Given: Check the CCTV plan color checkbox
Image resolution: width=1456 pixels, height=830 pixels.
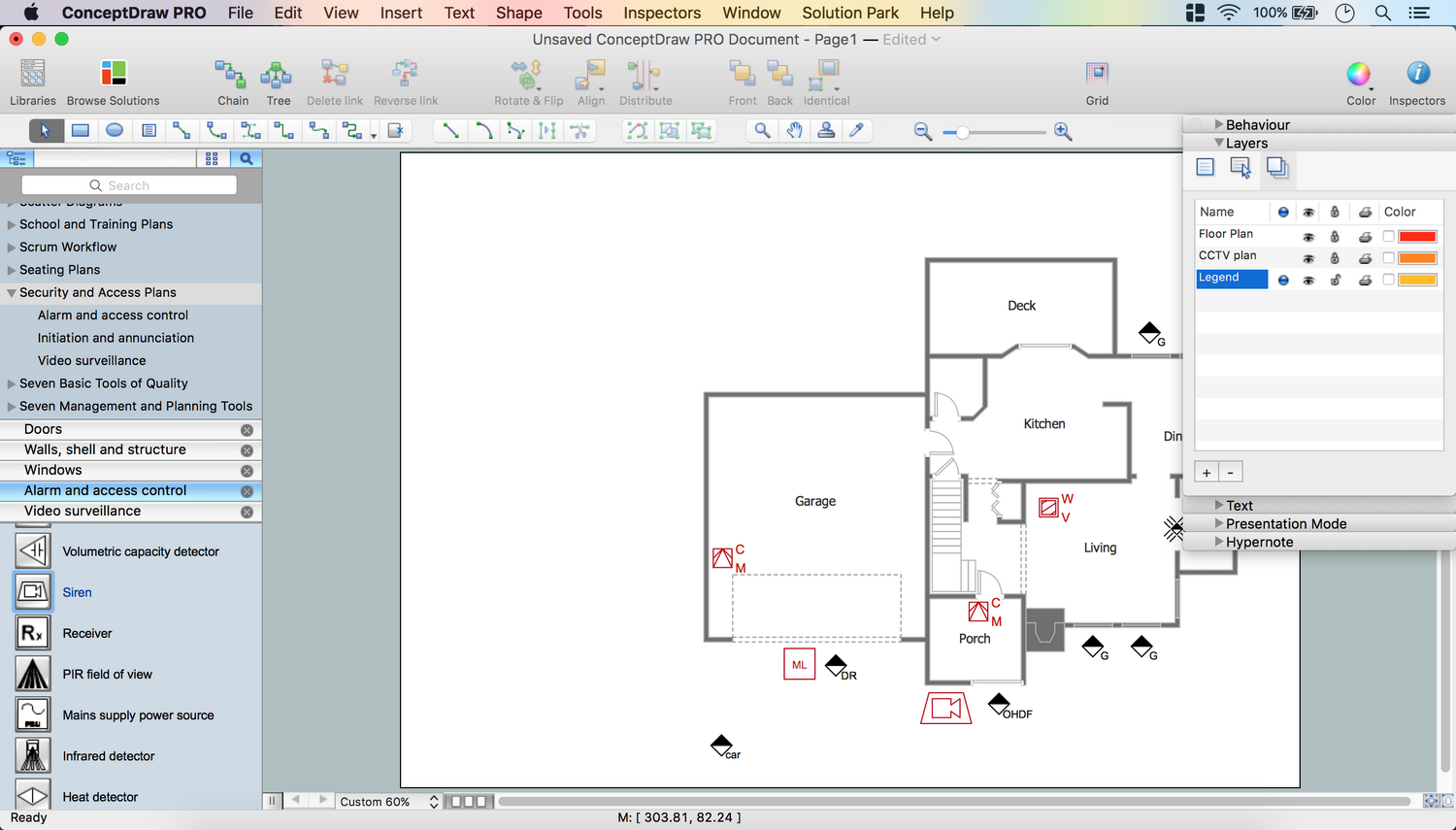Looking at the screenshot, I should point(1389,258).
